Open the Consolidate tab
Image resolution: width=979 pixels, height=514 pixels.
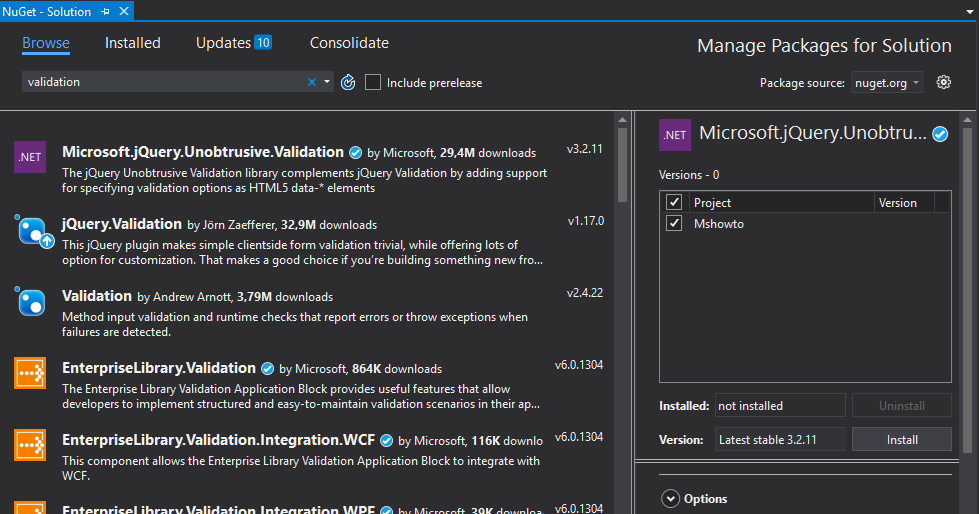click(x=349, y=43)
